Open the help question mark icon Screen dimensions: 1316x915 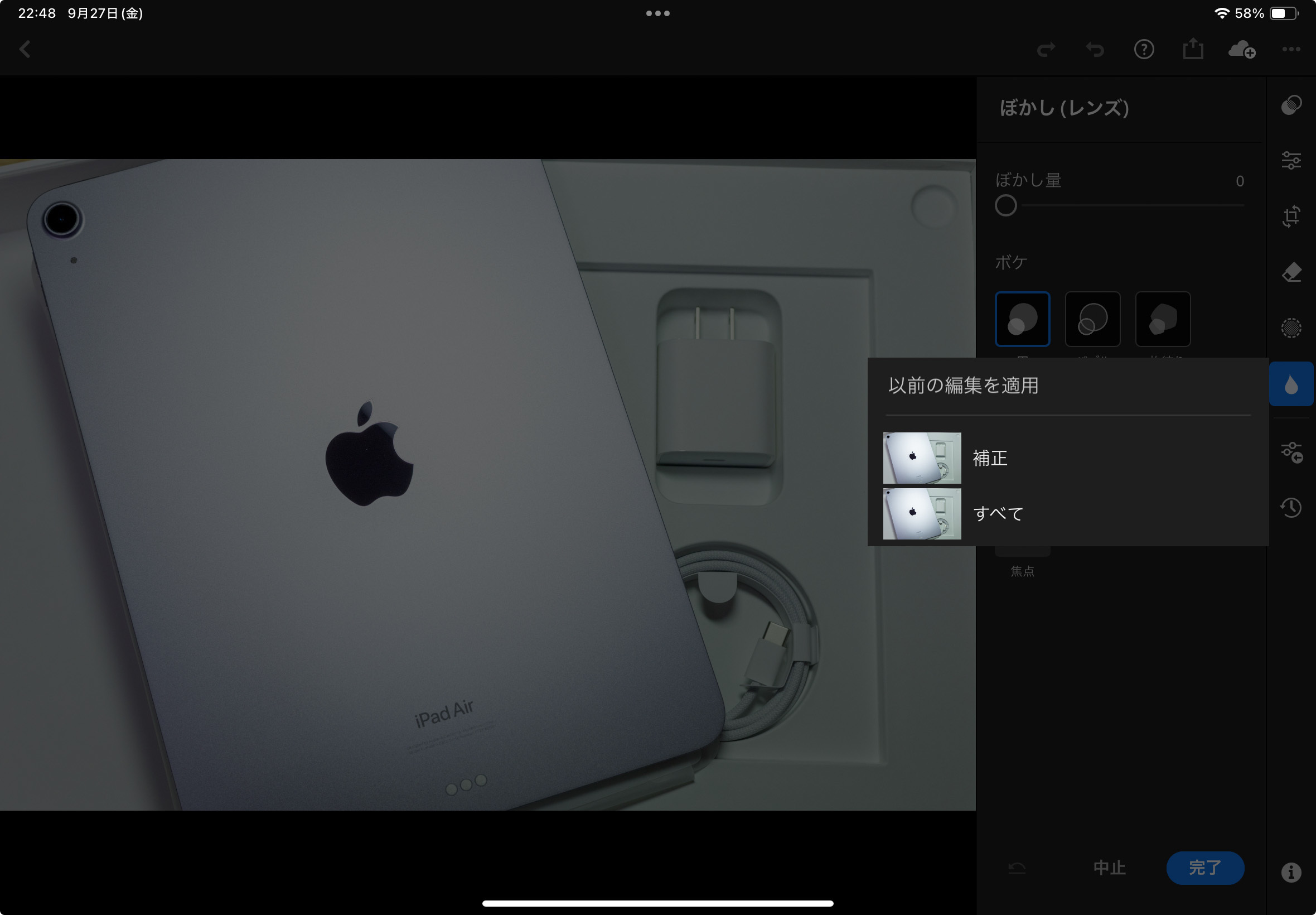[1144, 50]
